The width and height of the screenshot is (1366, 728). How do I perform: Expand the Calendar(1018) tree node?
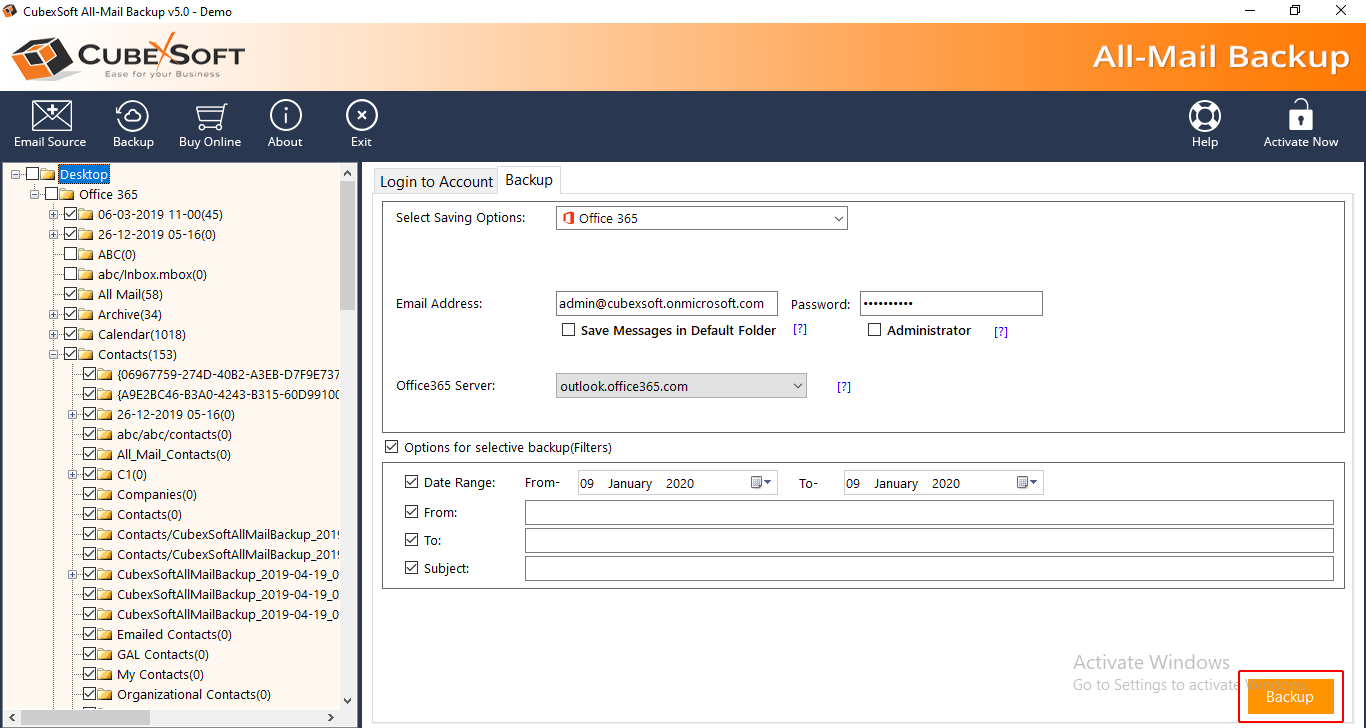tap(53, 334)
